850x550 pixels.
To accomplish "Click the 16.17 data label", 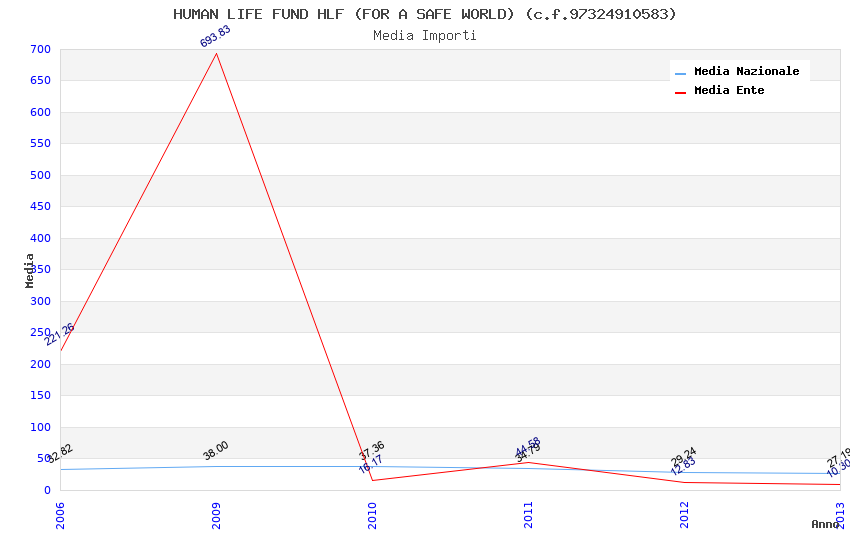I will (370, 464).
